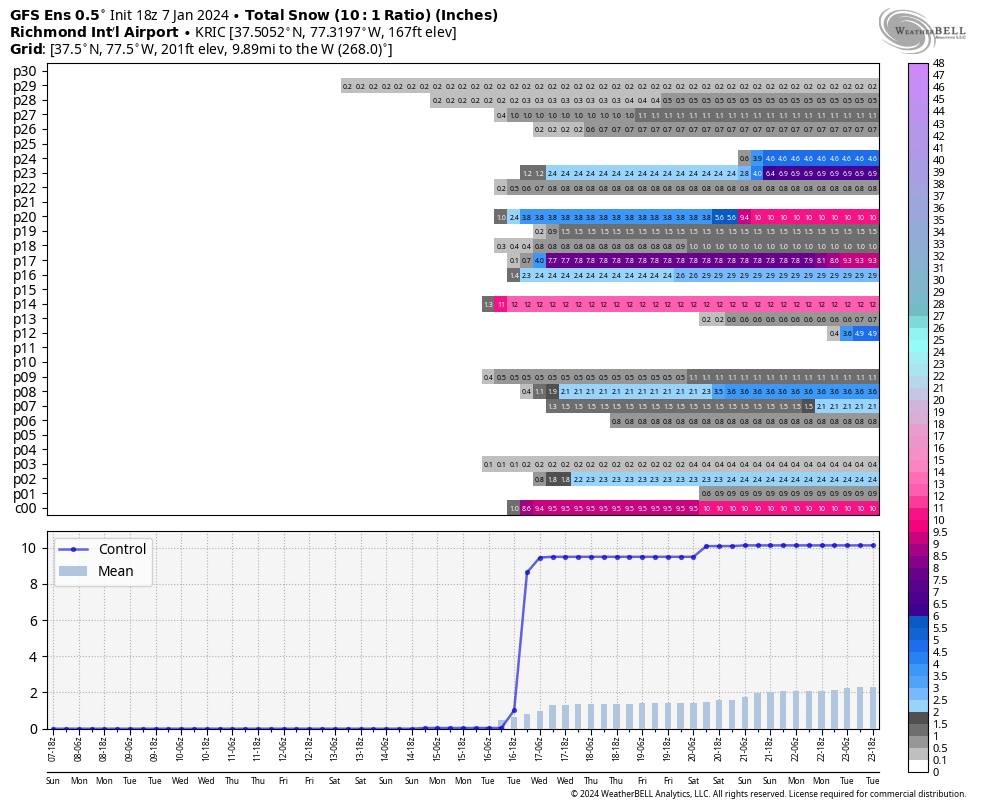Screen dimensions: 984x808
Task: Click the 10 tick on the y-axis
Action: 29,548
